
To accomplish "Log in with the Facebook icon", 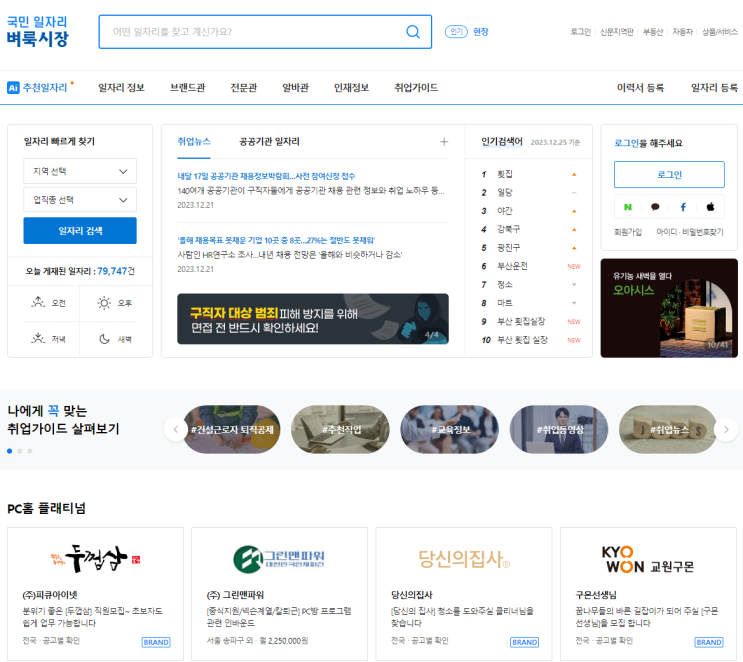I will (x=683, y=207).
